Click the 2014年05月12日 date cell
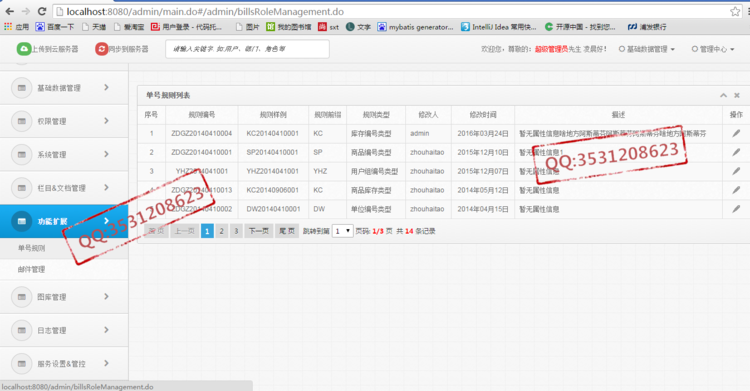 coord(483,190)
